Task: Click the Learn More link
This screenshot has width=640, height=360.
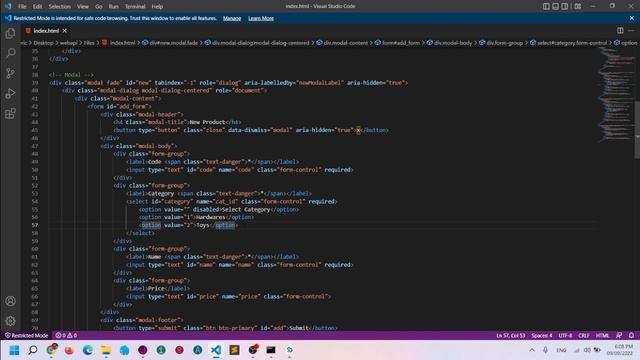Action: (x=261, y=18)
